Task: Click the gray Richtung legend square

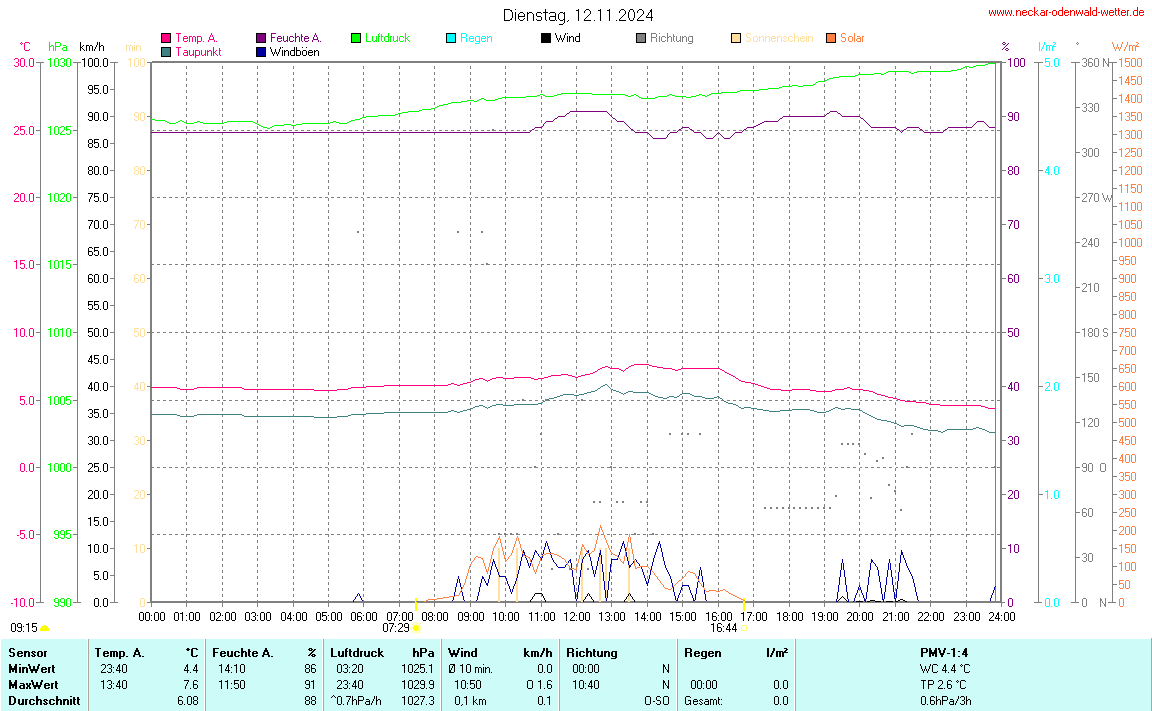Action: pos(641,38)
